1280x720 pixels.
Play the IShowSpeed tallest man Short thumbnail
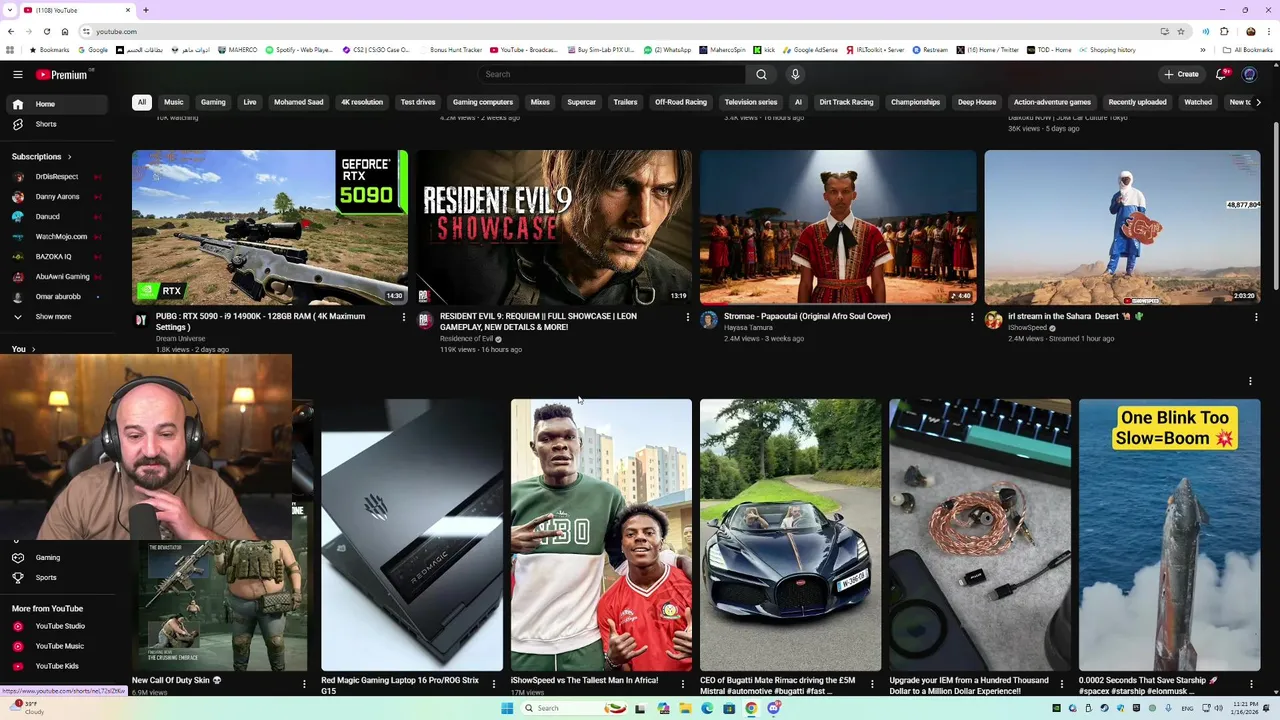point(601,535)
